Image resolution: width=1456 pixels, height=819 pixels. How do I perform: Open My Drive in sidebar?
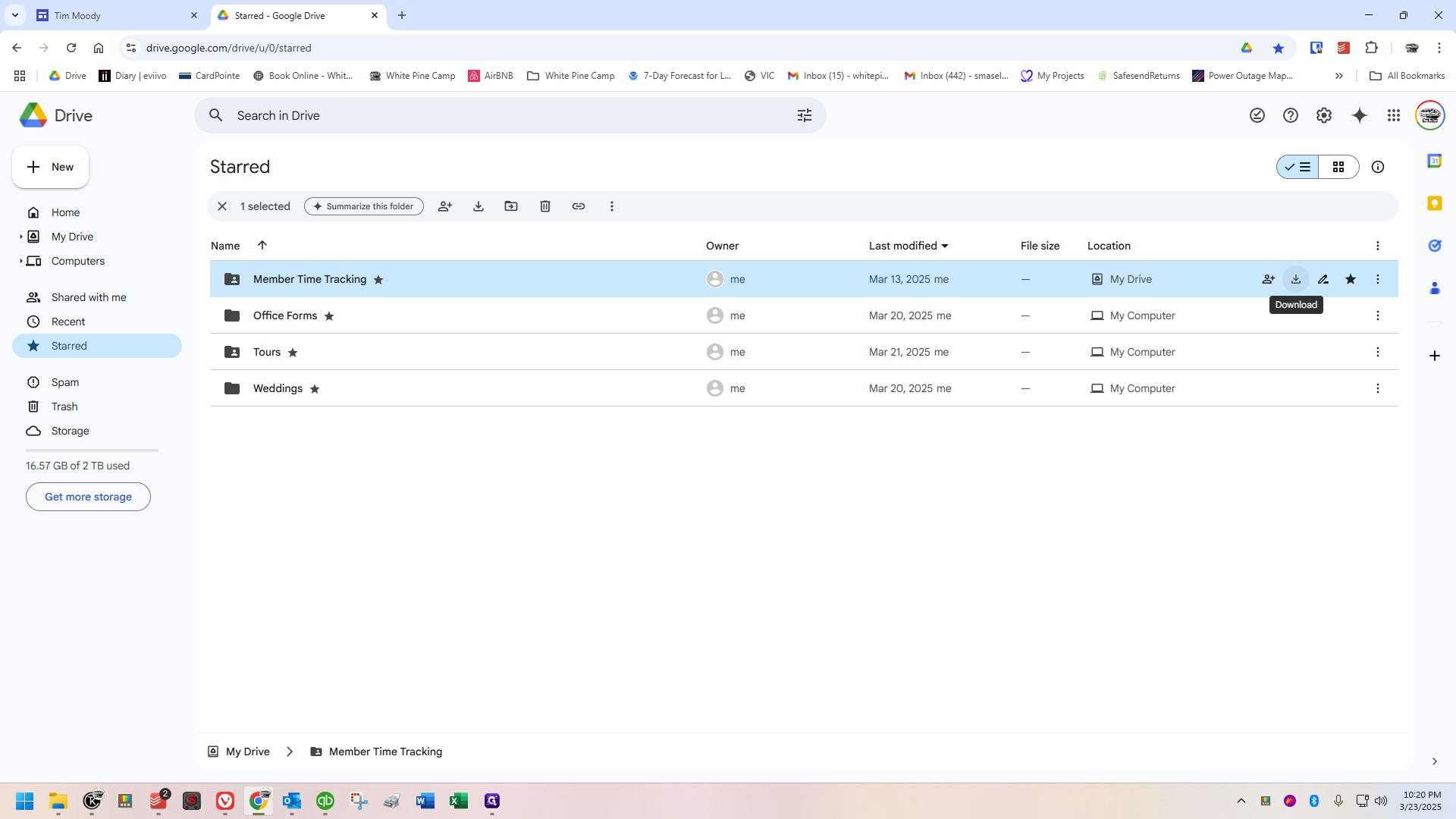[x=72, y=237]
